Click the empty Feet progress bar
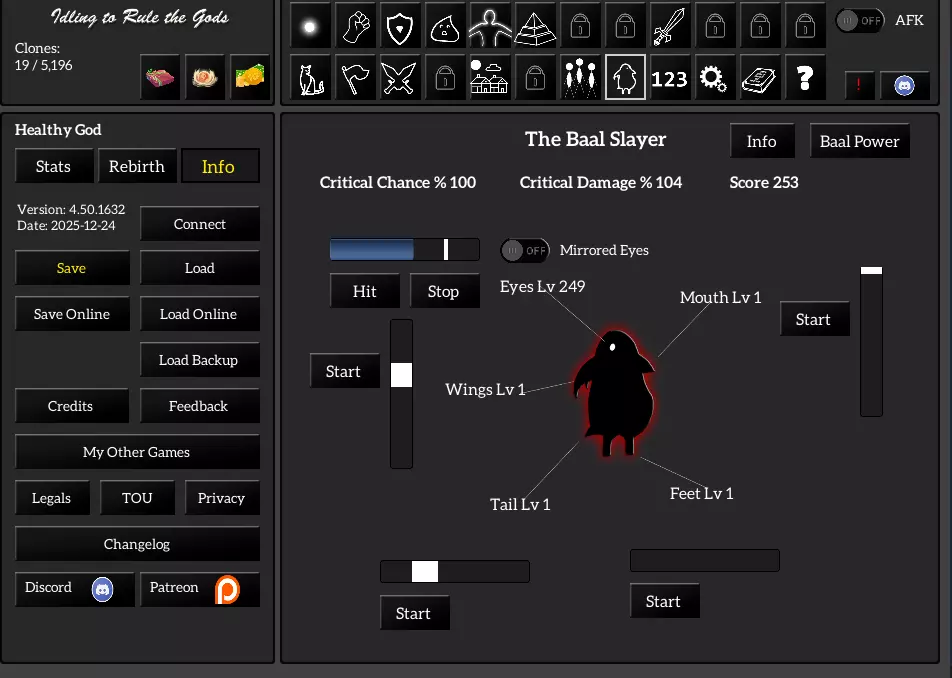952x678 pixels. coord(705,560)
